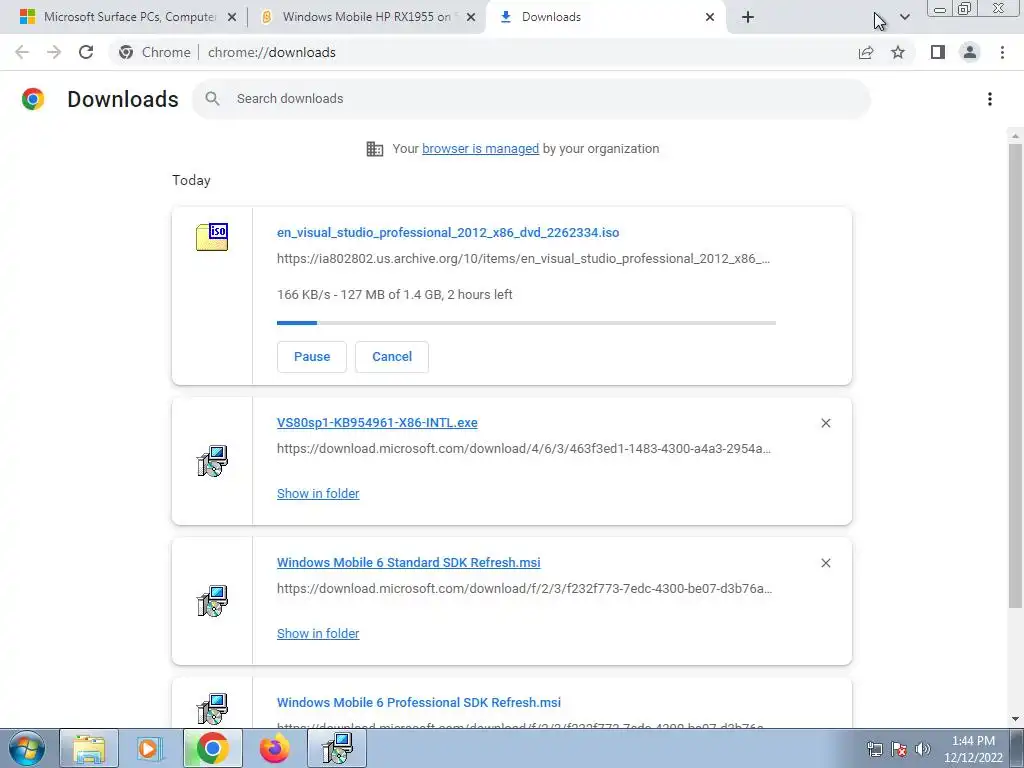This screenshot has width=1024, height=768.
Task: Click the Chrome taskbar icon
Action: click(x=212, y=748)
